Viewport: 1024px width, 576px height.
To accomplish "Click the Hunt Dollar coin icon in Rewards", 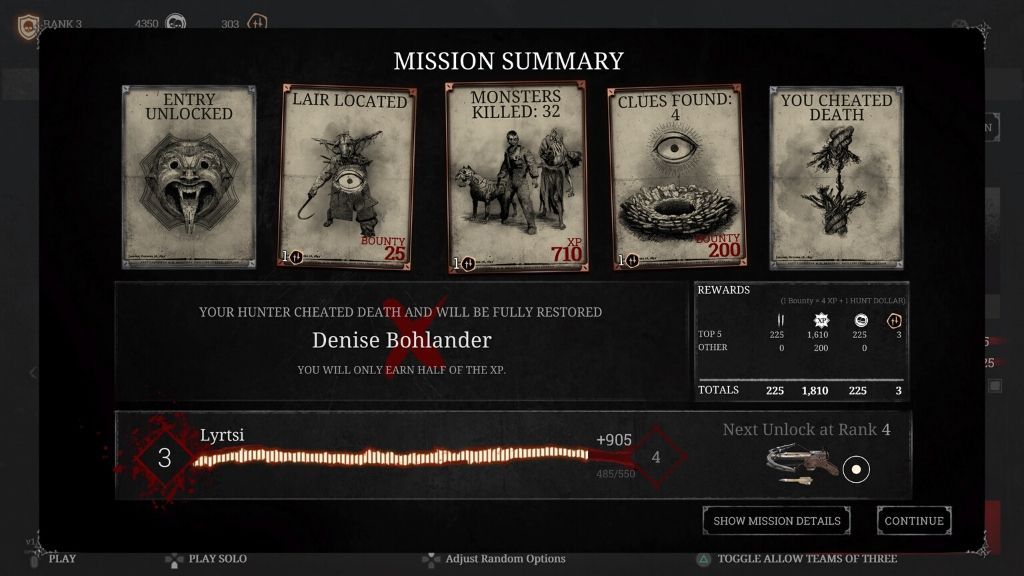I will click(x=861, y=320).
